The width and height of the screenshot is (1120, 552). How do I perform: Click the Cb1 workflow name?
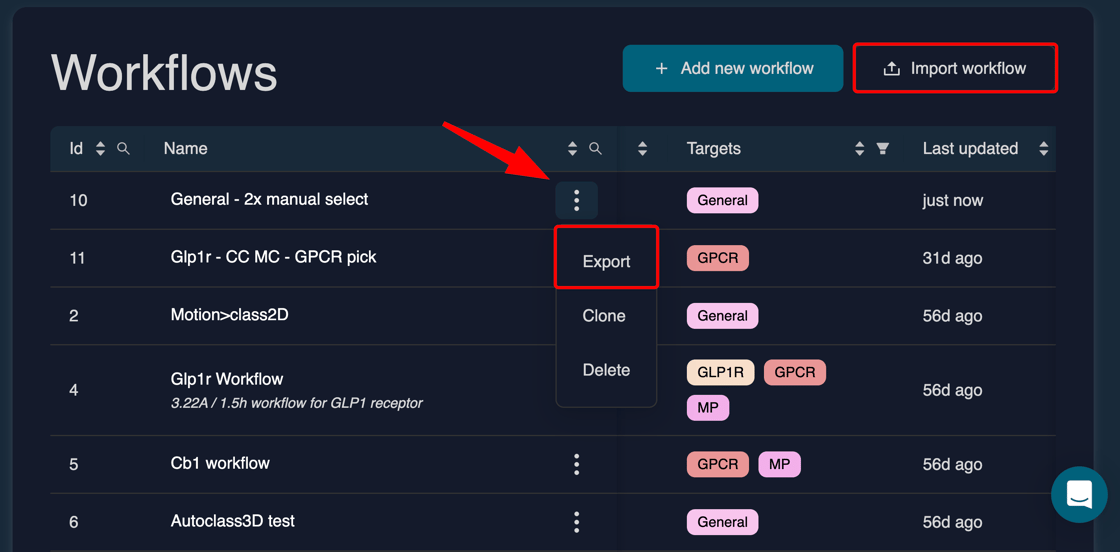pos(220,463)
